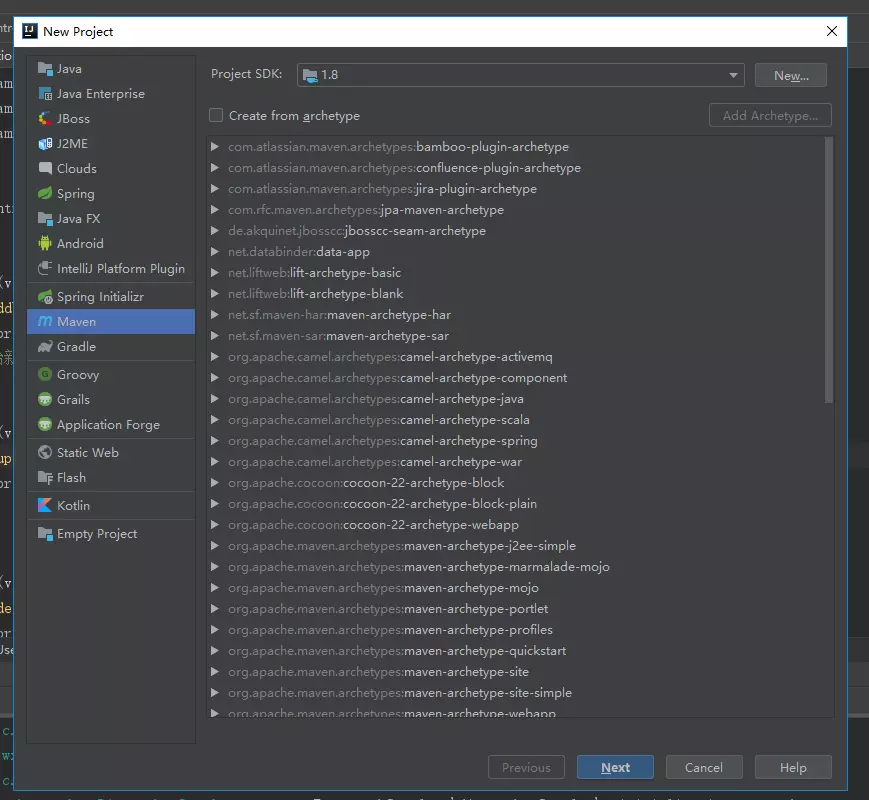Click the Groovy icon
This screenshot has width=869, height=800.
[x=45, y=375]
